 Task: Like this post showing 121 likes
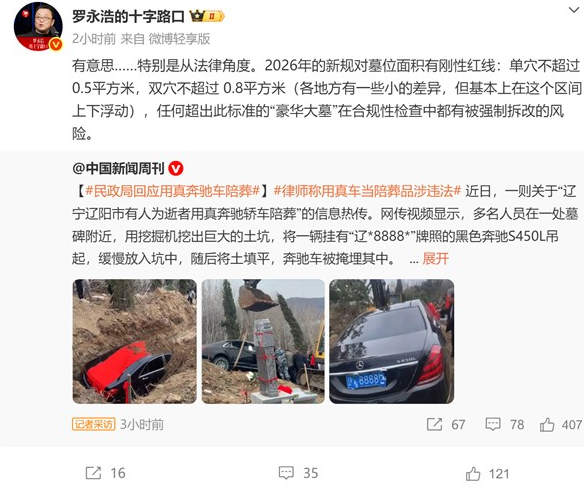point(487,474)
